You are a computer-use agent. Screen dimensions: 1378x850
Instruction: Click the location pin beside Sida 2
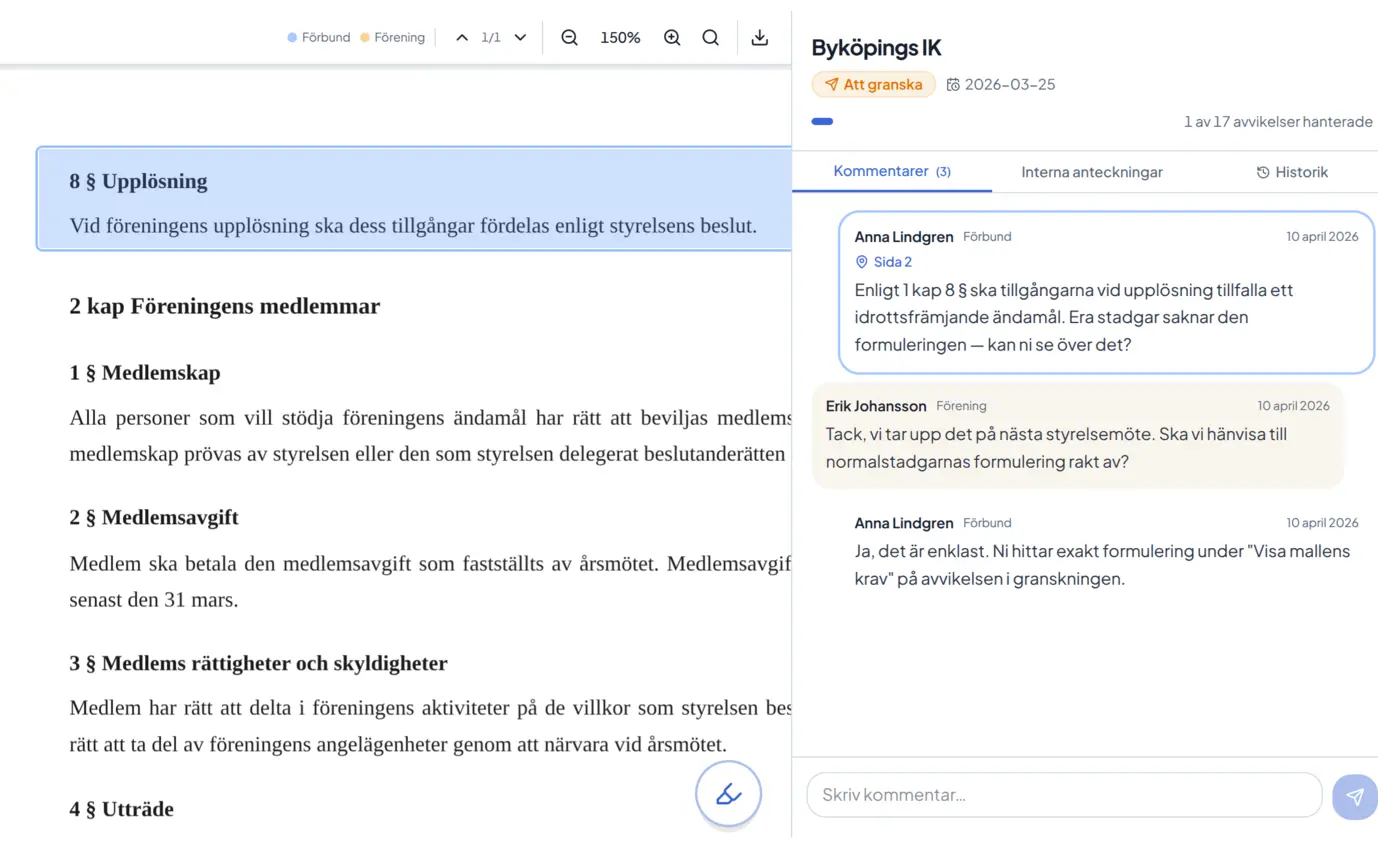pos(861,261)
